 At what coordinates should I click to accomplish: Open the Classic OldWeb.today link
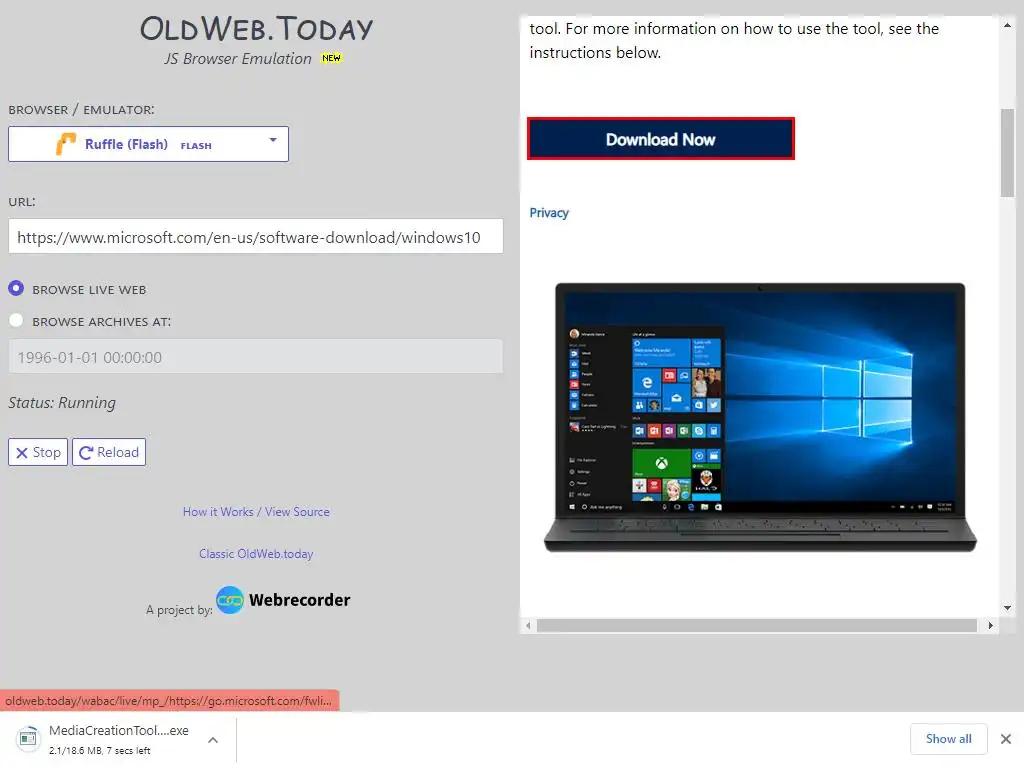[256, 554]
